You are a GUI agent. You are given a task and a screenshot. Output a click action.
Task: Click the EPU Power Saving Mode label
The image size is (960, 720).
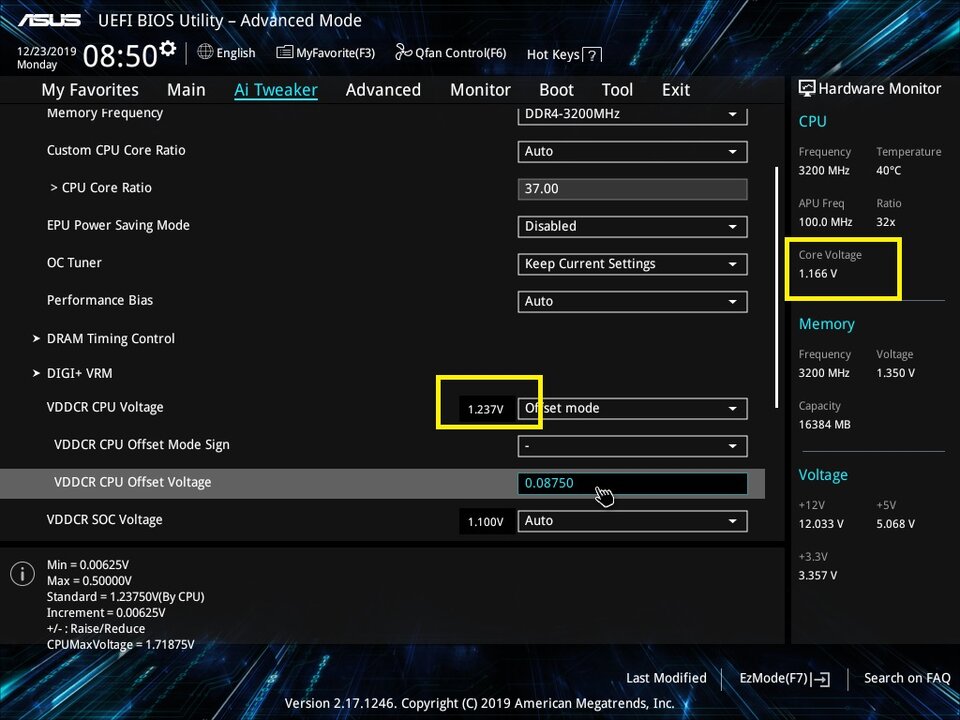[118, 225]
